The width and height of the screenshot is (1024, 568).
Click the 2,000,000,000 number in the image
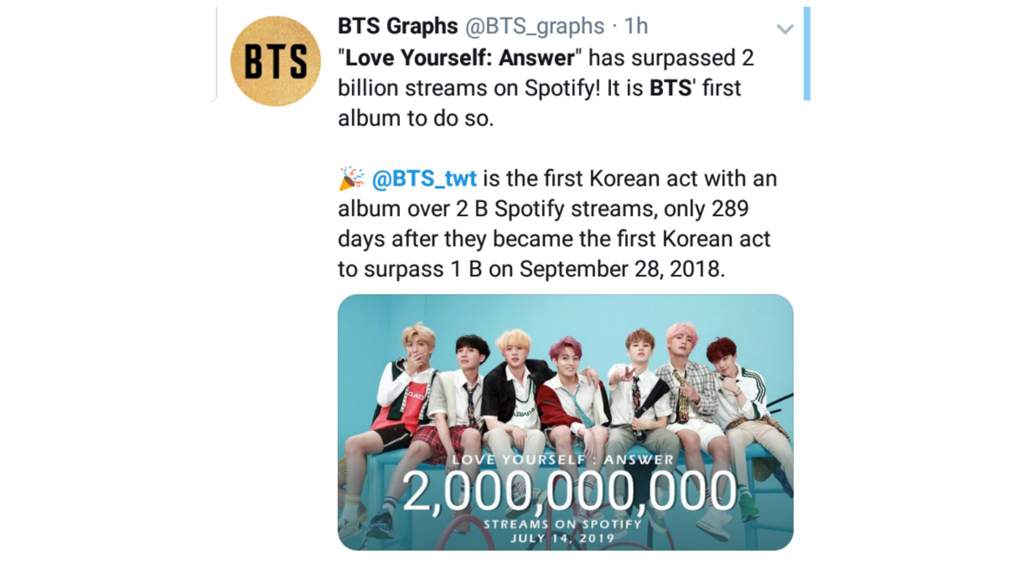coord(569,491)
